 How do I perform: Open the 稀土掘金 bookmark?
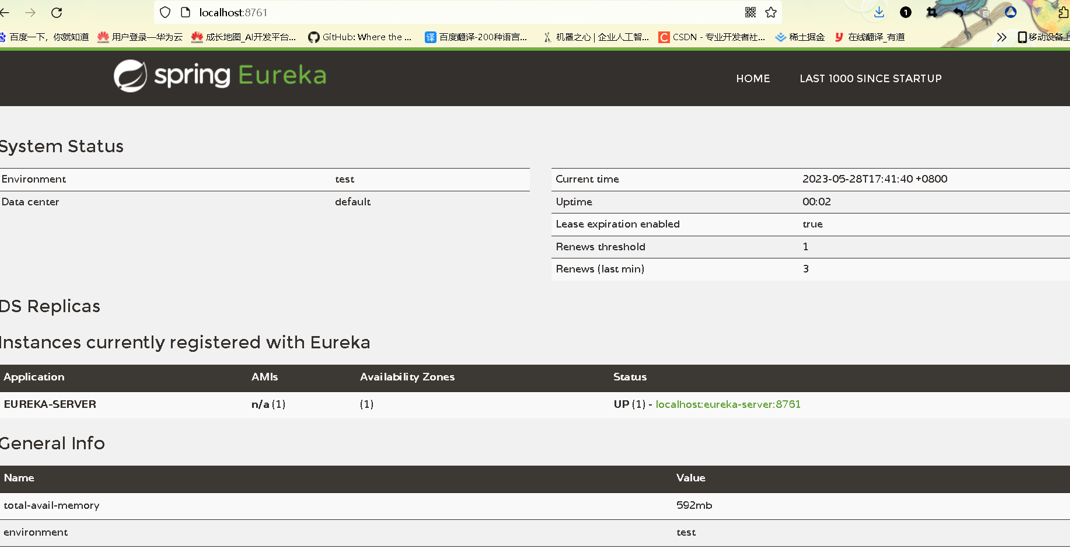tap(800, 37)
